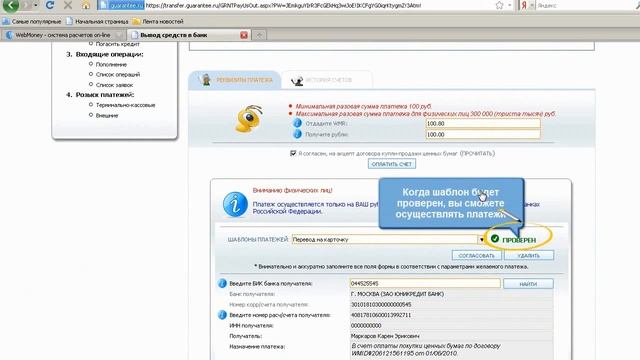Viewport: 640px width, 360px height.
Task: Open the "Начальная страница" bookmark
Action: coord(97,21)
